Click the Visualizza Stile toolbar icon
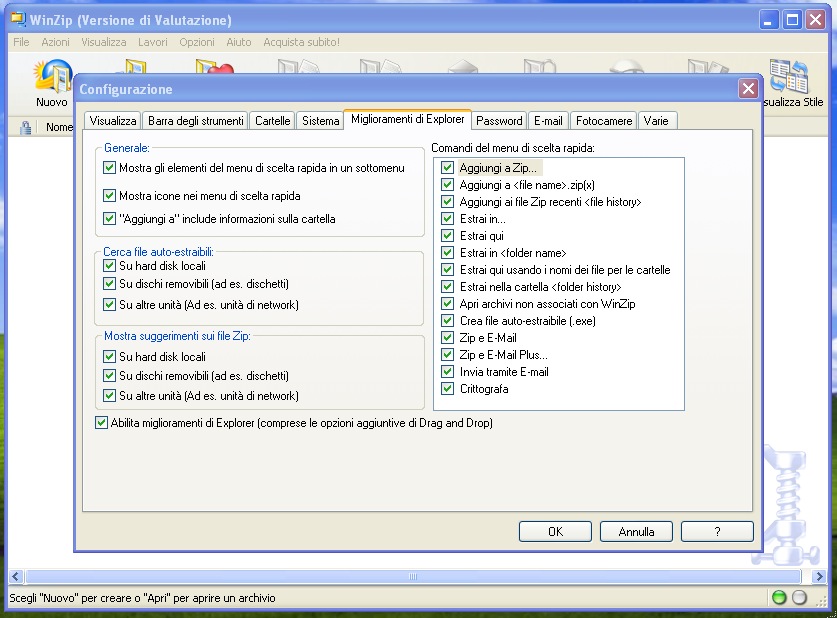 (790, 80)
